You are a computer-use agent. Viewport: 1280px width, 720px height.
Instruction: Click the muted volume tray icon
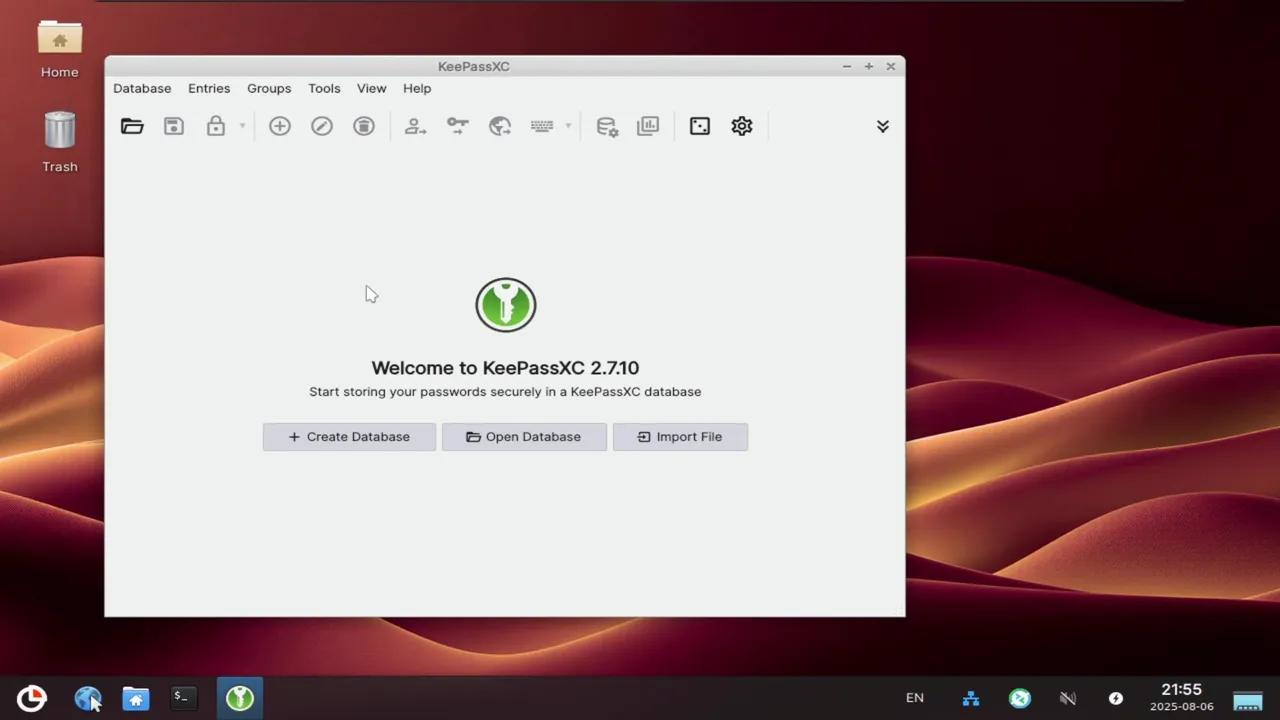coord(1068,698)
